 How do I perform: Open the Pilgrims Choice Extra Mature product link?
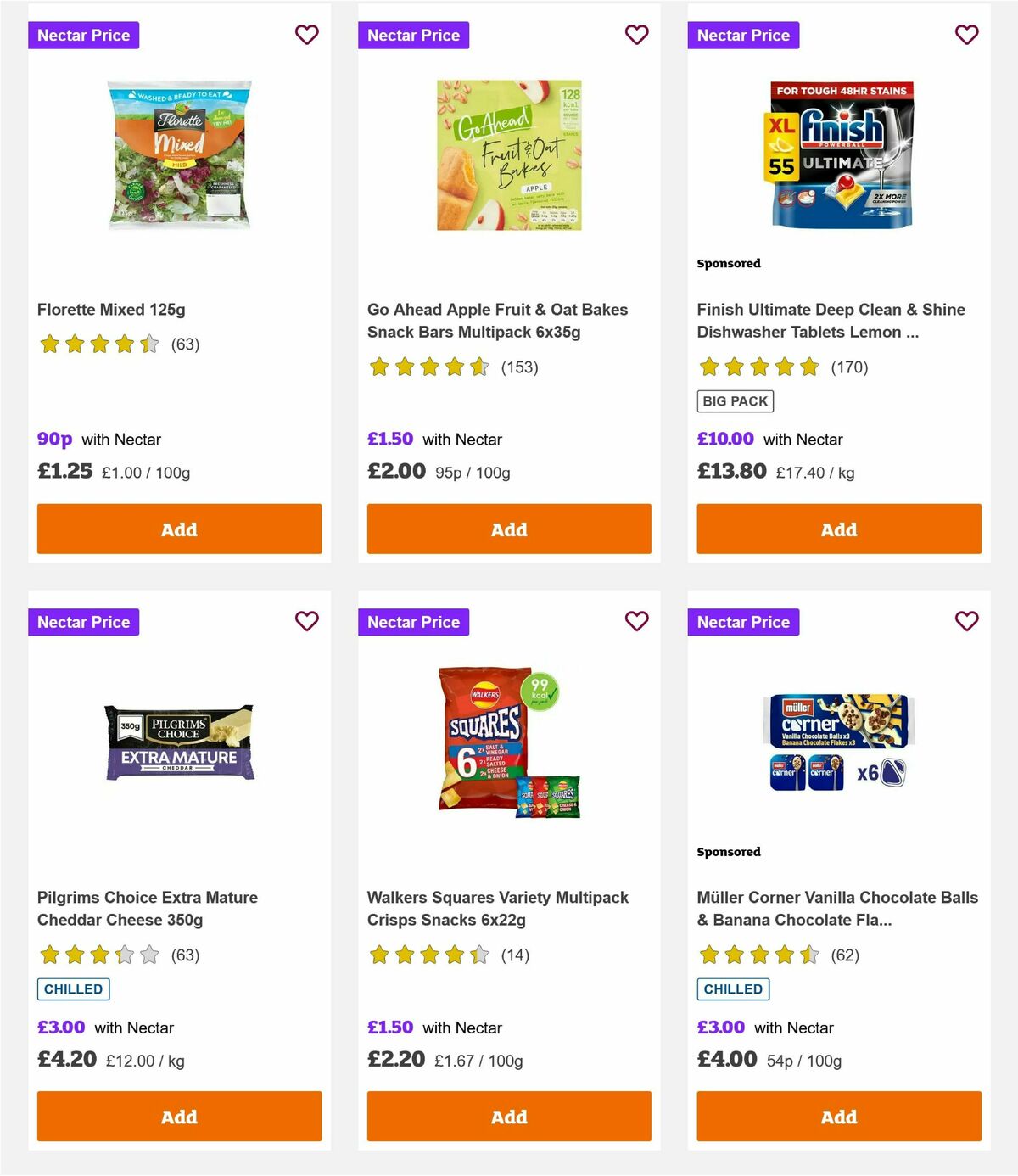(147, 908)
